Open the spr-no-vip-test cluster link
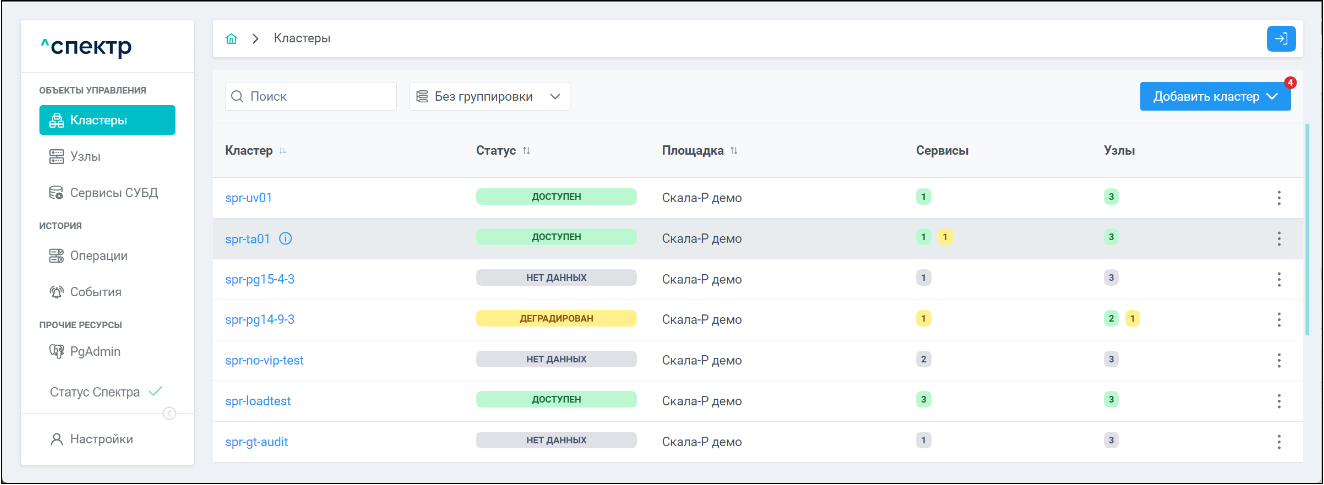 pyautogui.click(x=265, y=360)
